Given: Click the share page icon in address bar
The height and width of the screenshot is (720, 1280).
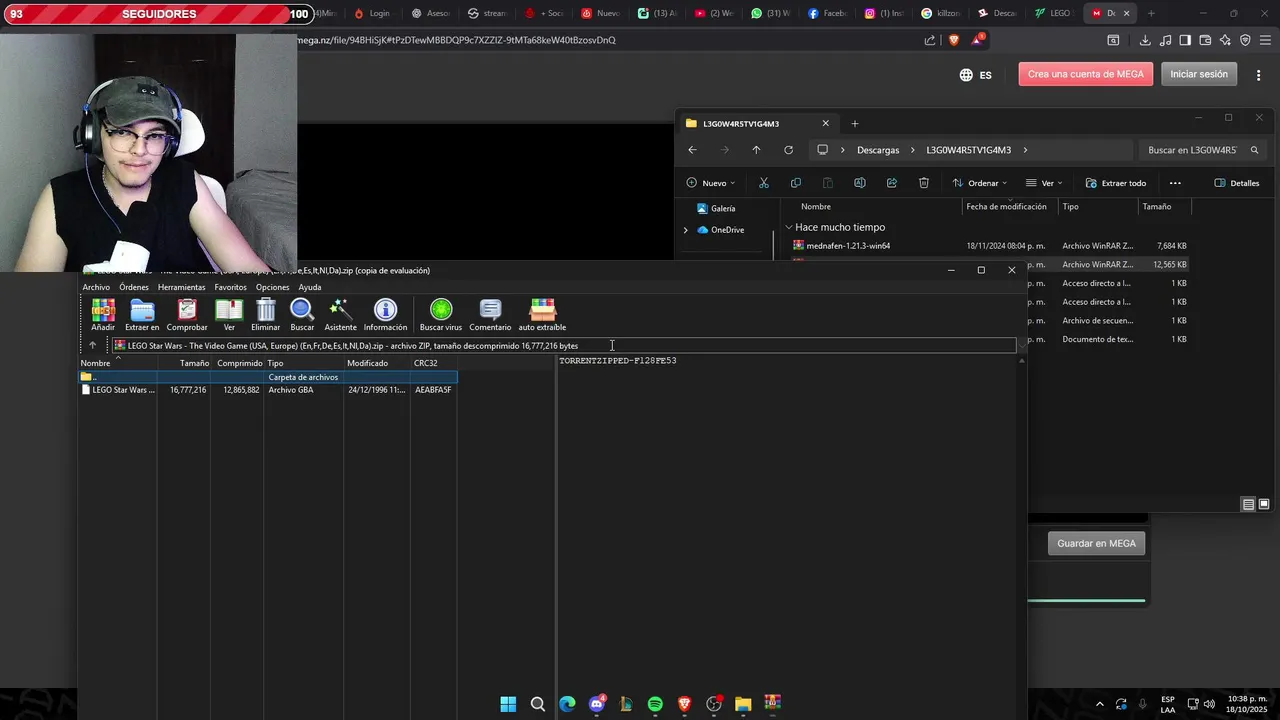Looking at the screenshot, I should 930,40.
